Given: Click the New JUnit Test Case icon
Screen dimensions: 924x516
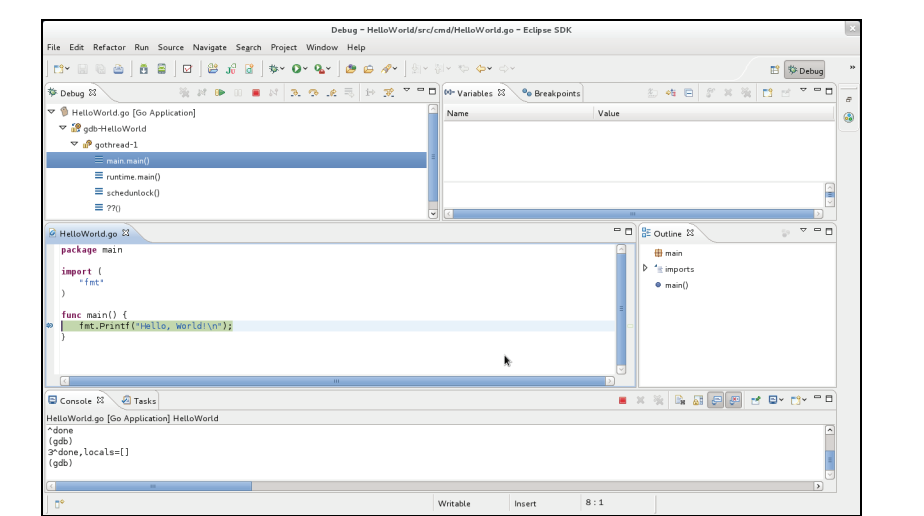Looking at the screenshot, I should 231,69.
